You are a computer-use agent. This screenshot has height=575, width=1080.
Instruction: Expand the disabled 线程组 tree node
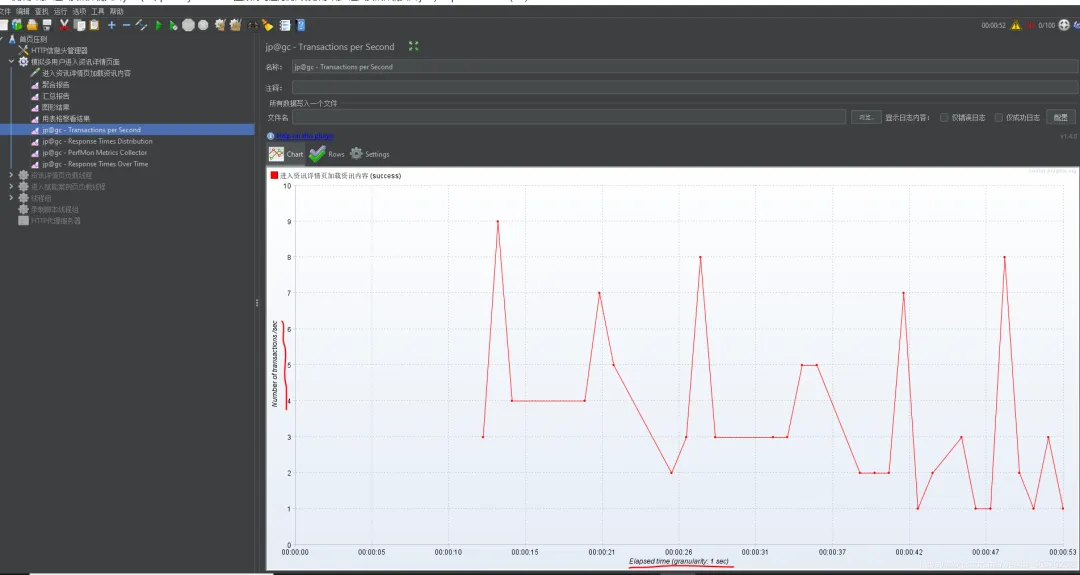point(11,198)
